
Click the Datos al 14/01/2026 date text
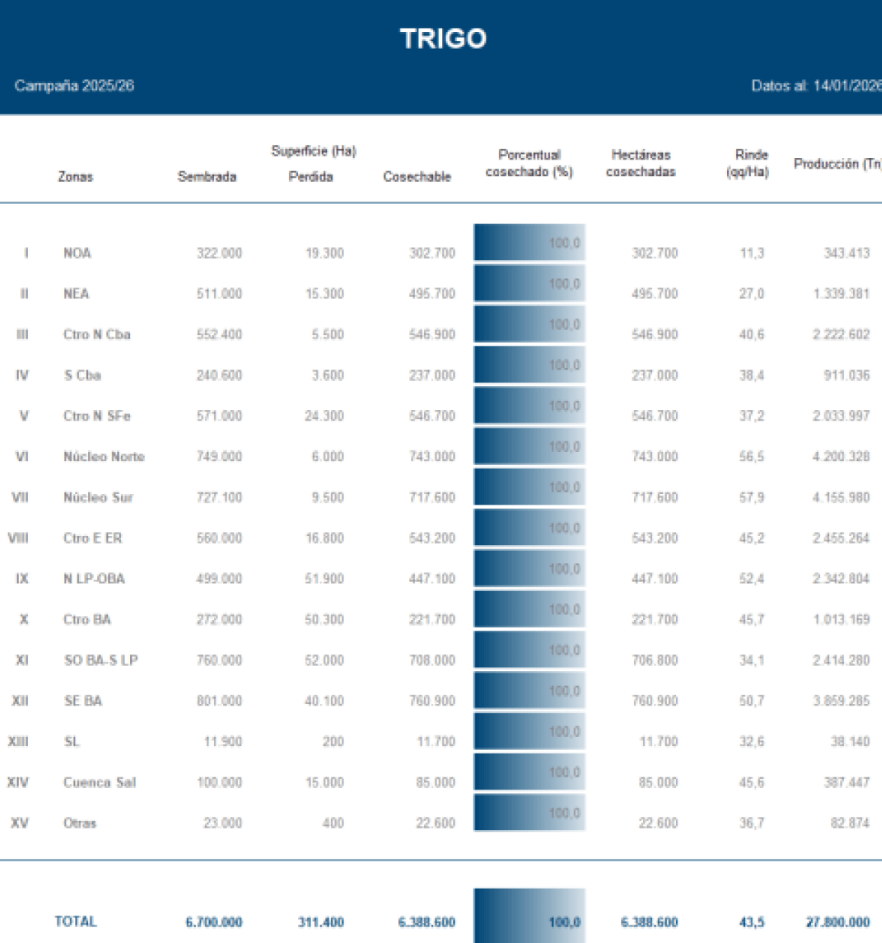(x=815, y=86)
